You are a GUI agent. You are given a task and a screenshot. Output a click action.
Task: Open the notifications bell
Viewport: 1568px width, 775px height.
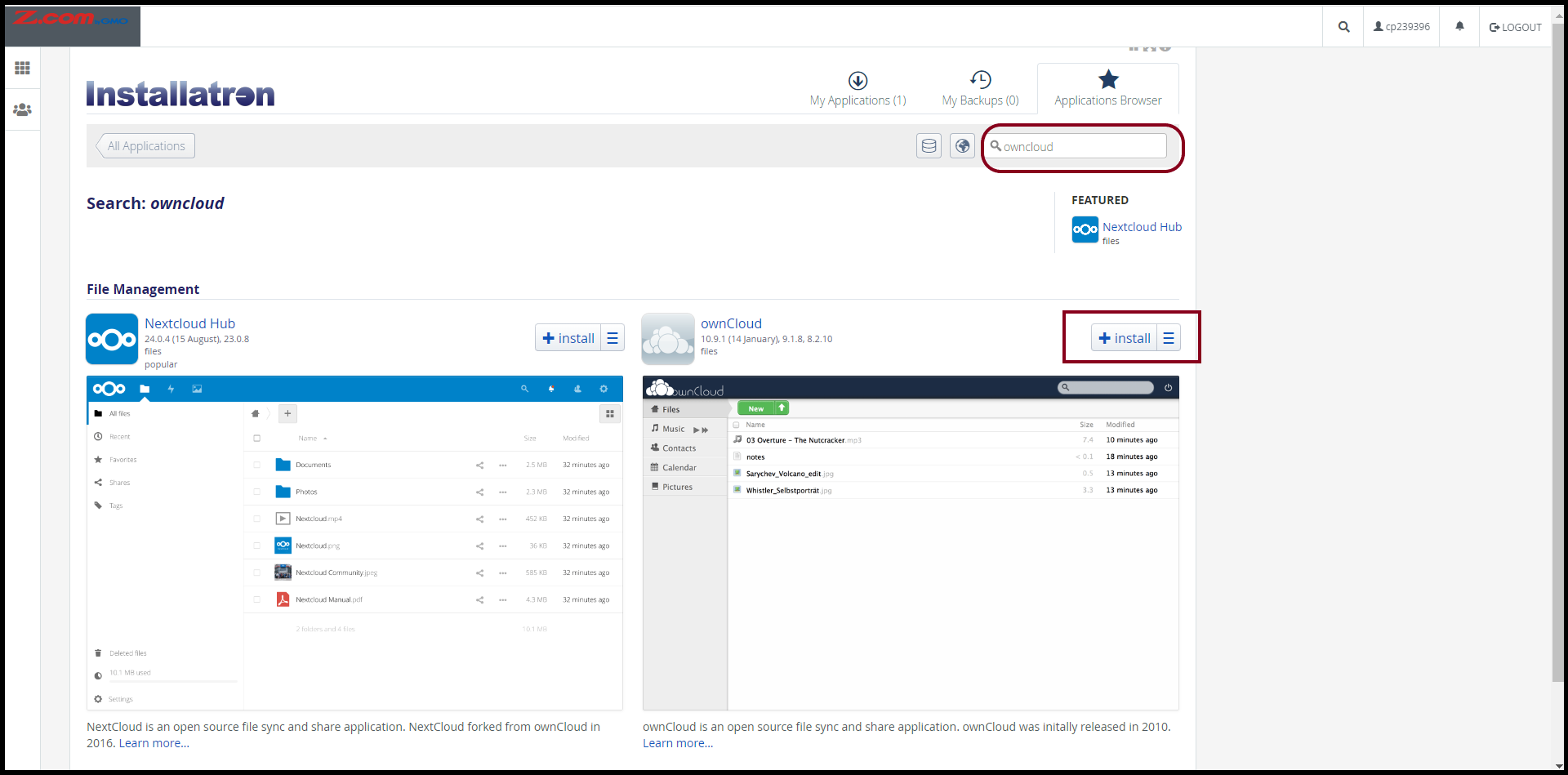(x=1459, y=27)
